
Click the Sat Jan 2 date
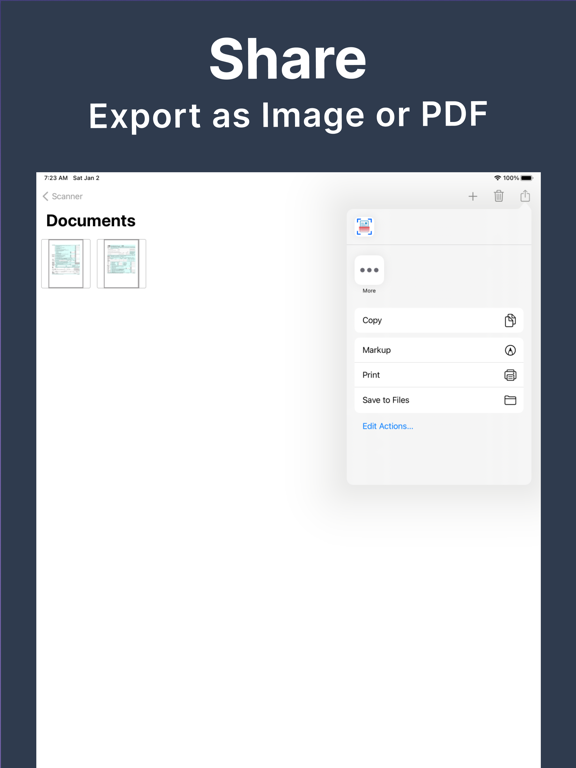tap(86, 178)
